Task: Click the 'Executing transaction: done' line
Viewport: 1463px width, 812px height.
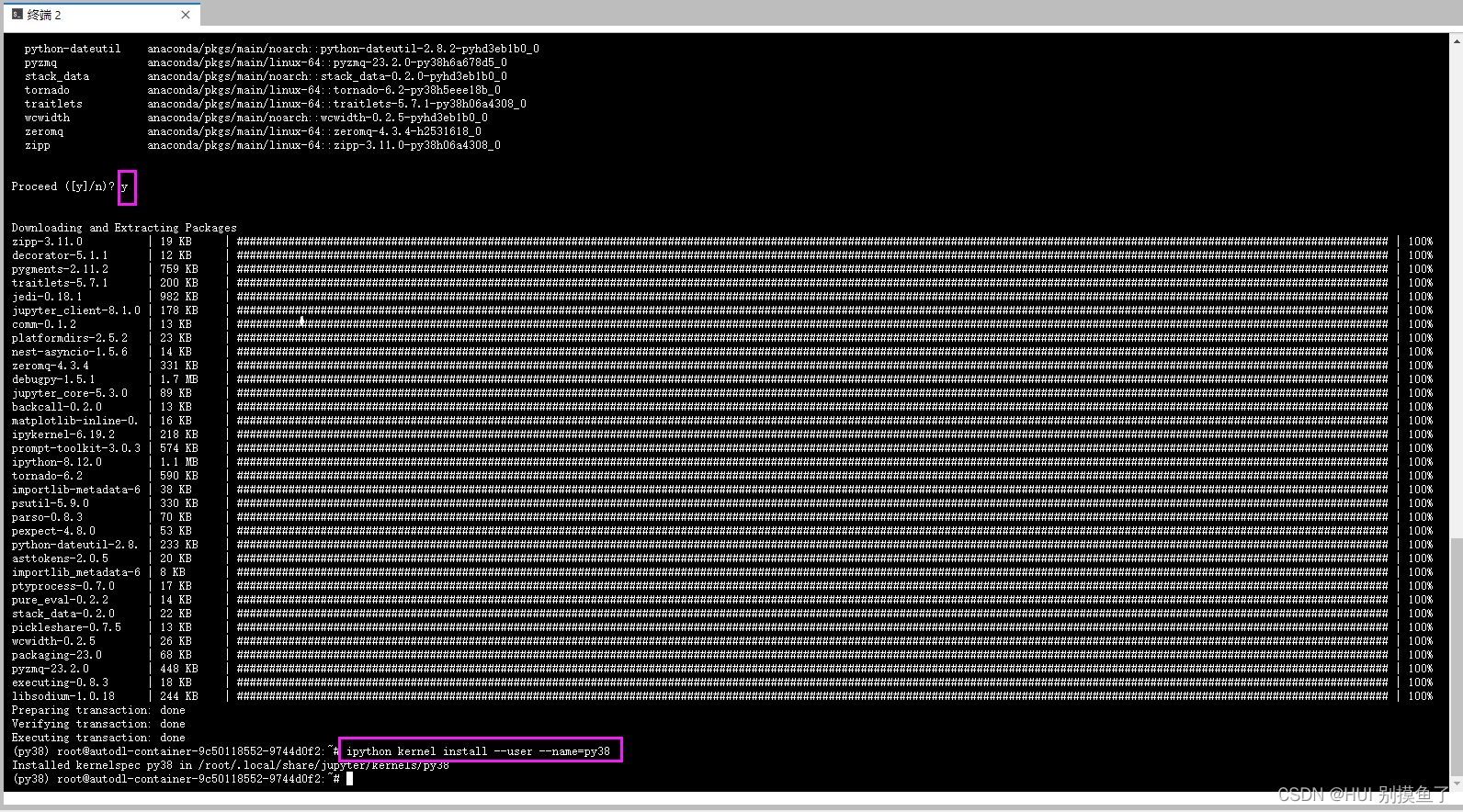Action: point(98,738)
